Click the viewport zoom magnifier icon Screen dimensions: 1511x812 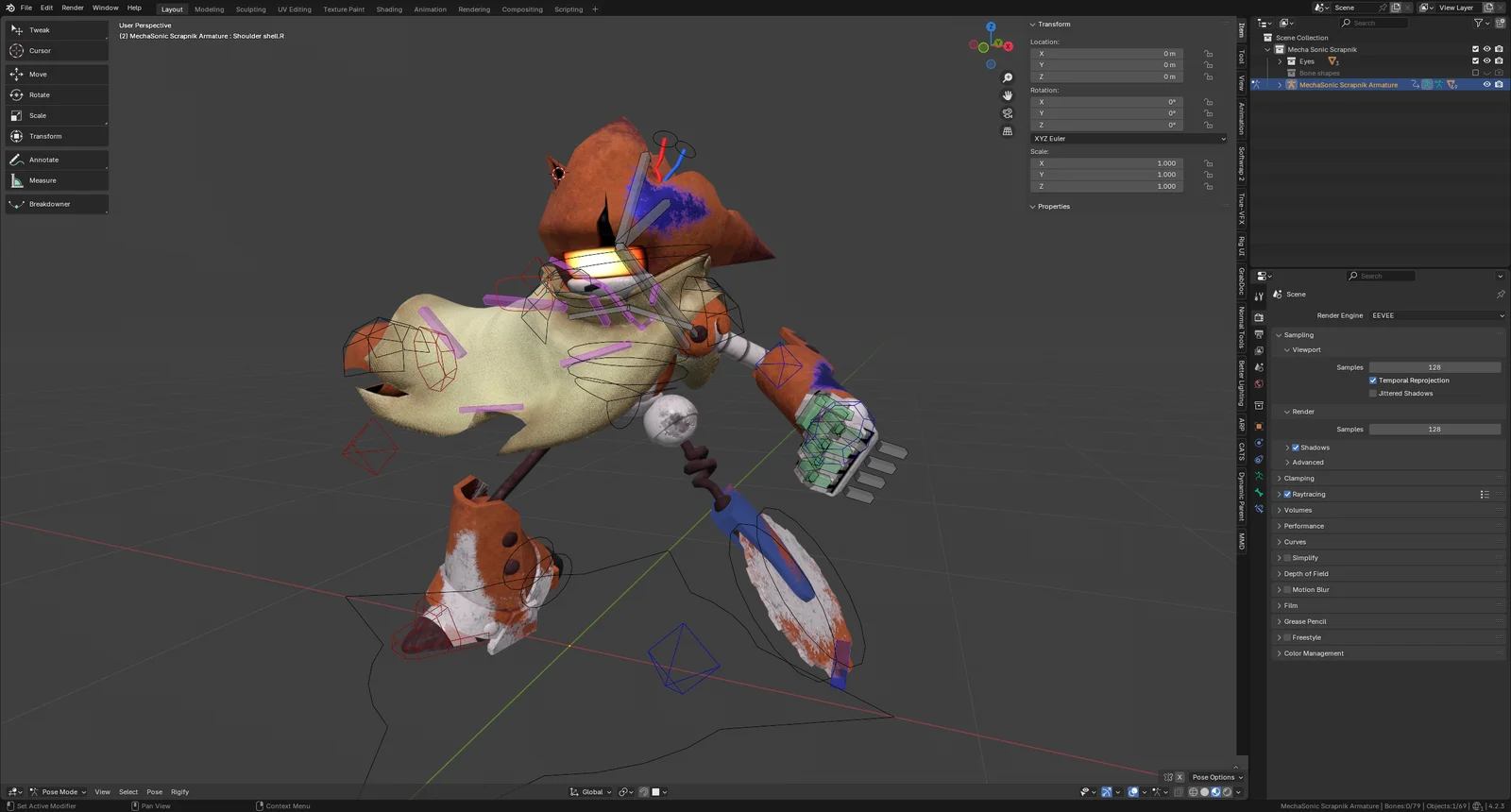[x=1008, y=78]
